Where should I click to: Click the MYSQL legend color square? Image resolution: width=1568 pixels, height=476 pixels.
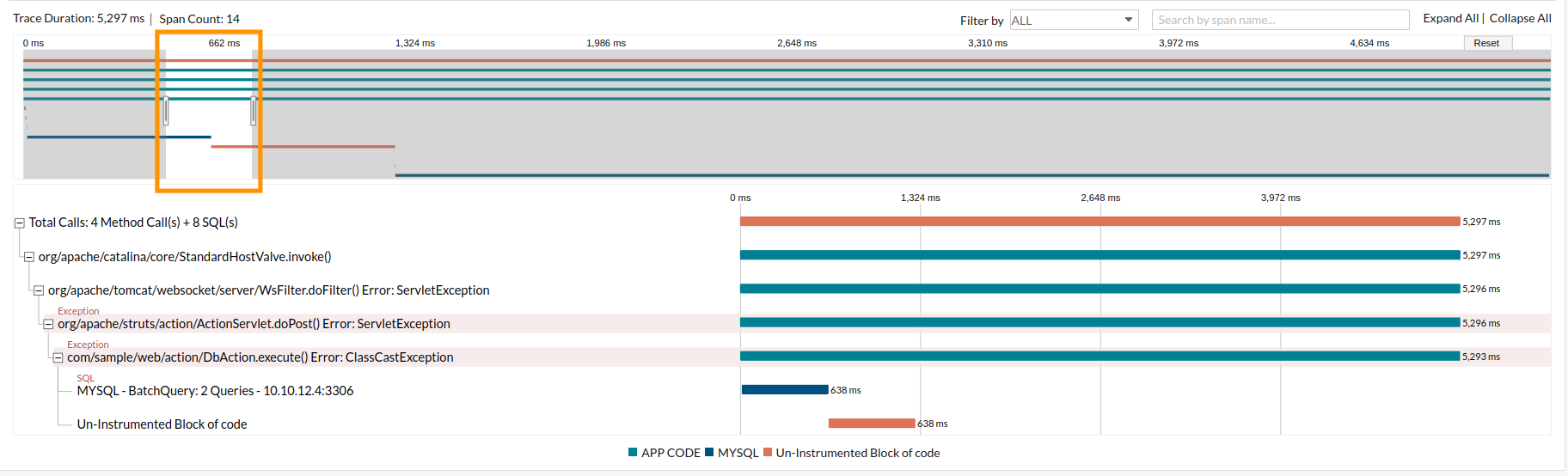point(709,453)
